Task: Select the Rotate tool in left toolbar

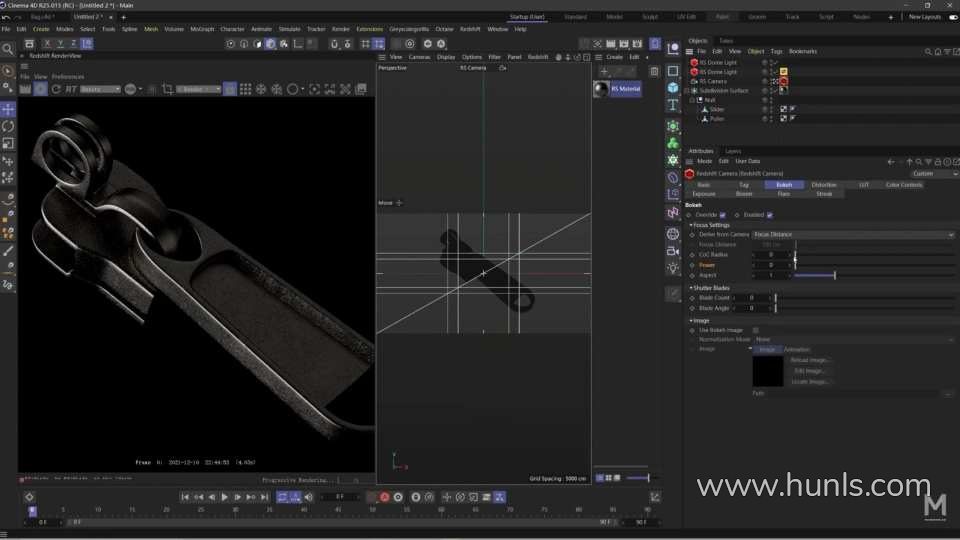Action: point(8,126)
